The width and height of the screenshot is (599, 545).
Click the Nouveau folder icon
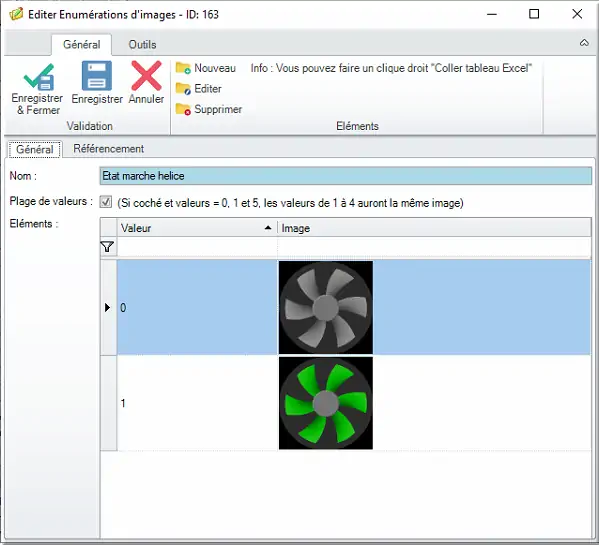[x=183, y=68]
